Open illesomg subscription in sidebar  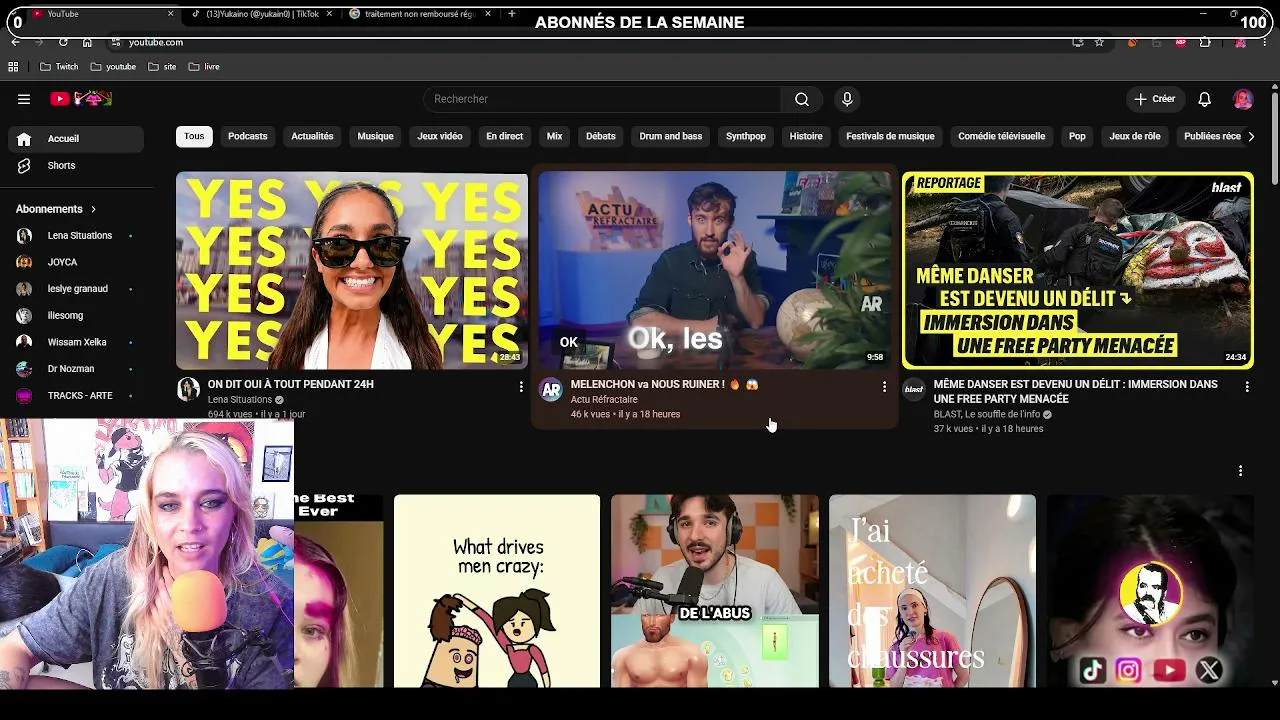[76, 316]
